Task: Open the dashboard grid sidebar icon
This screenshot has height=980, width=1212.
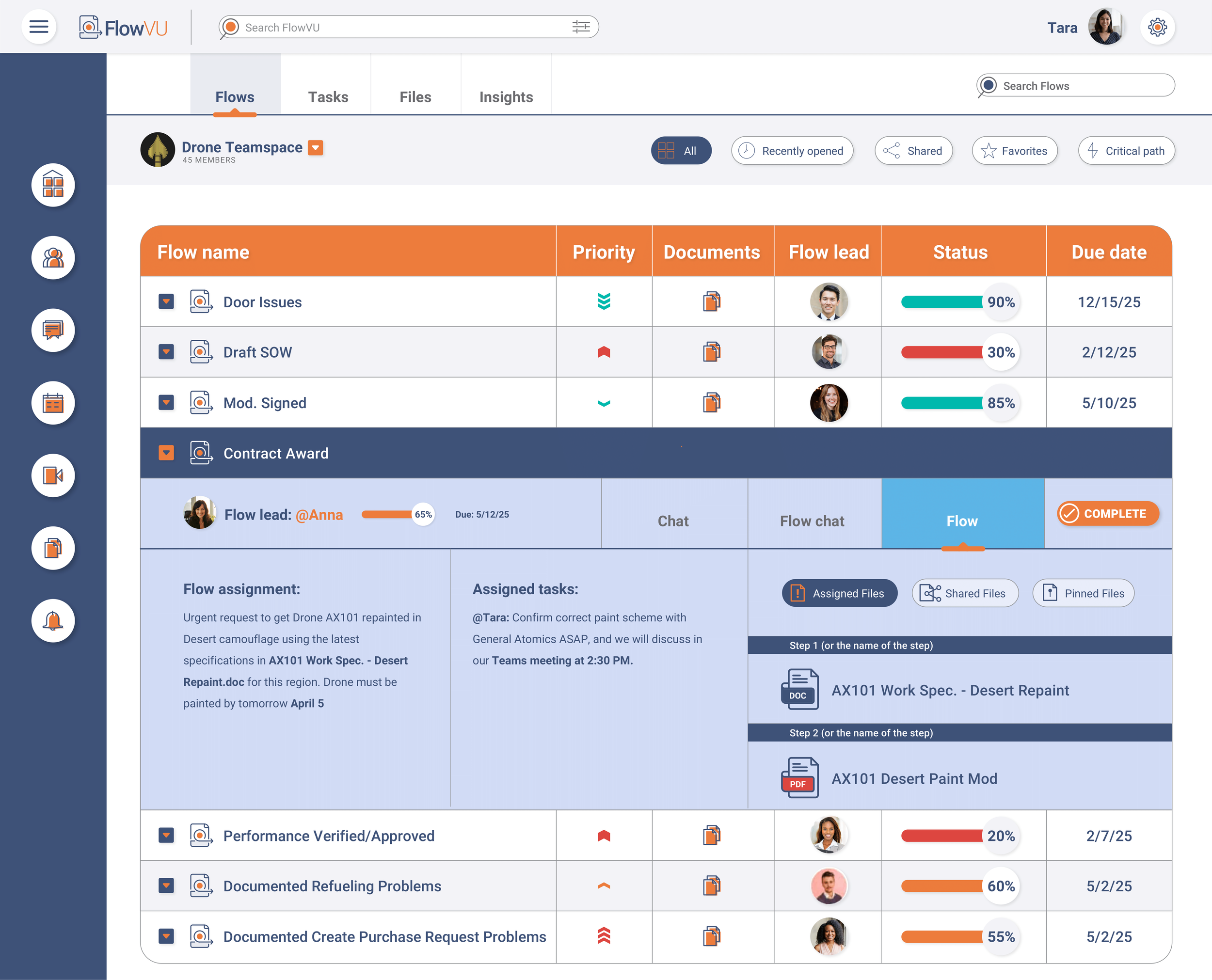Action: click(53, 185)
